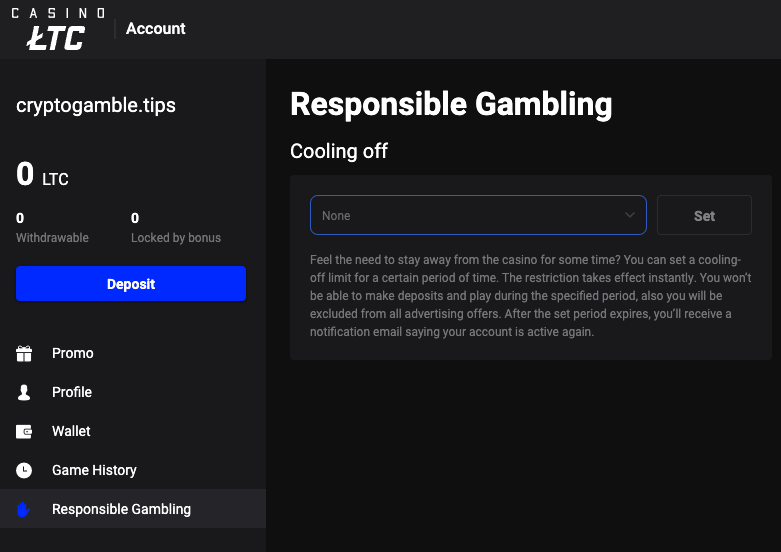The height and width of the screenshot is (552, 781).
Task: Go to the Profile text entry
Action: click(72, 393)
